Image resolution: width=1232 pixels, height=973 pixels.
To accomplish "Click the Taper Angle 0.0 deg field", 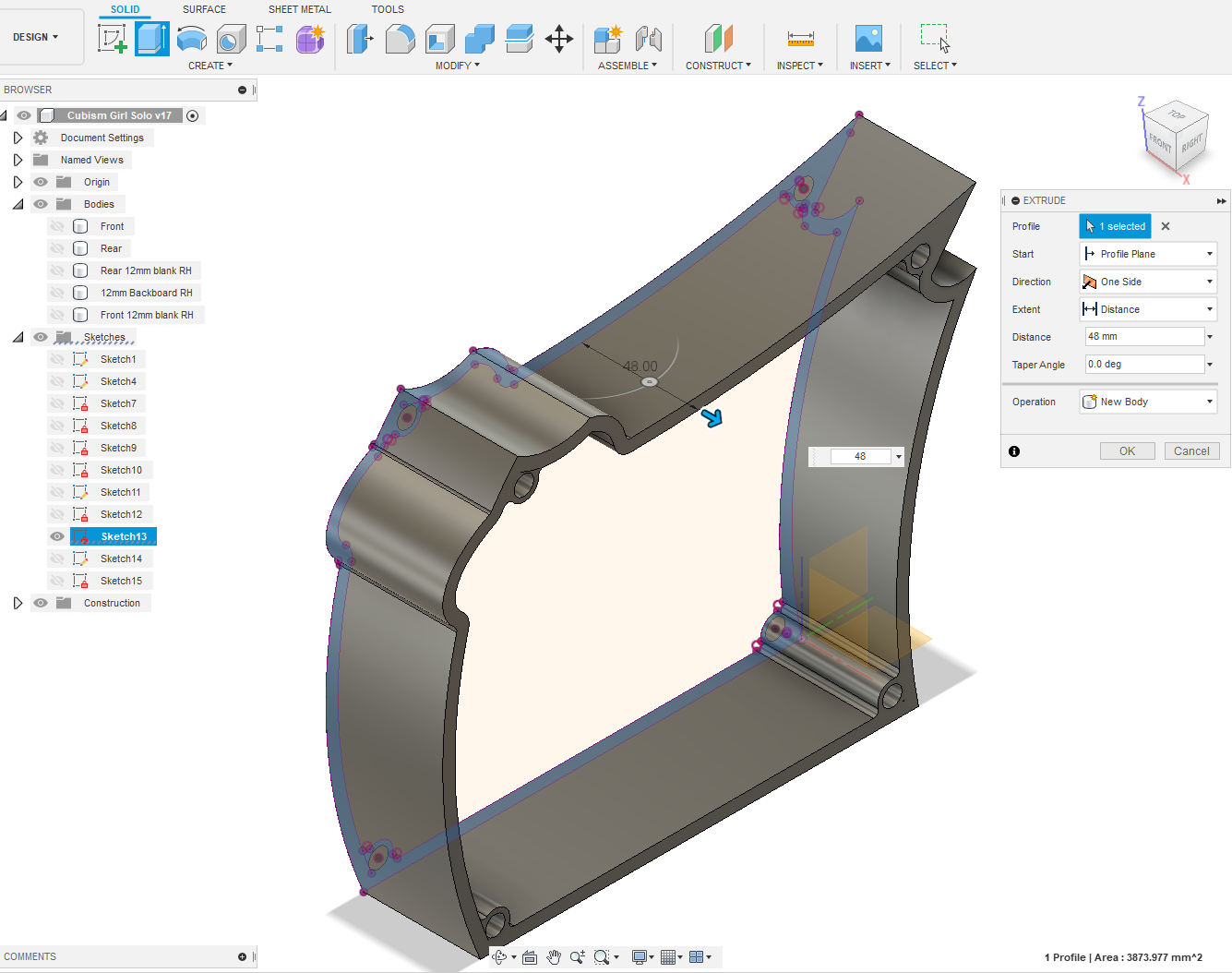I will [x=1144, y=365].
